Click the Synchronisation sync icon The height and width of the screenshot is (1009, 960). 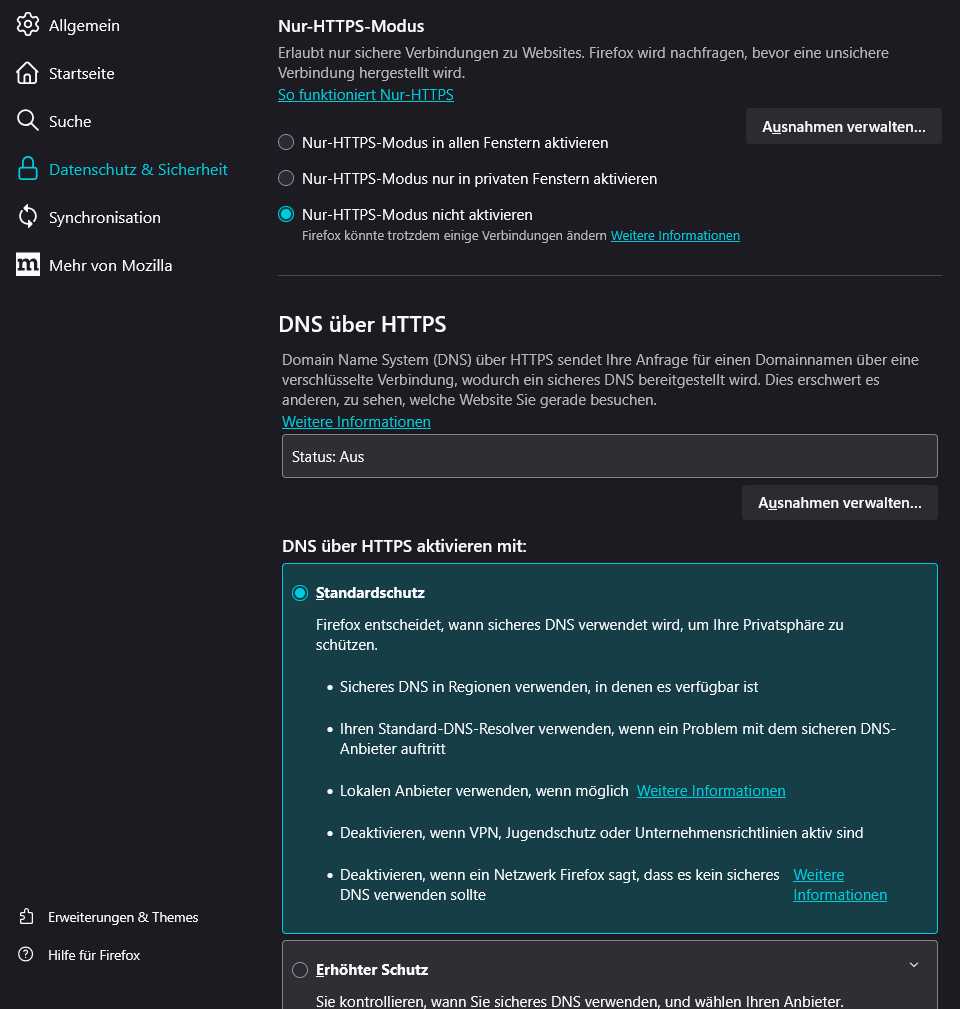[x=28, y=217]
